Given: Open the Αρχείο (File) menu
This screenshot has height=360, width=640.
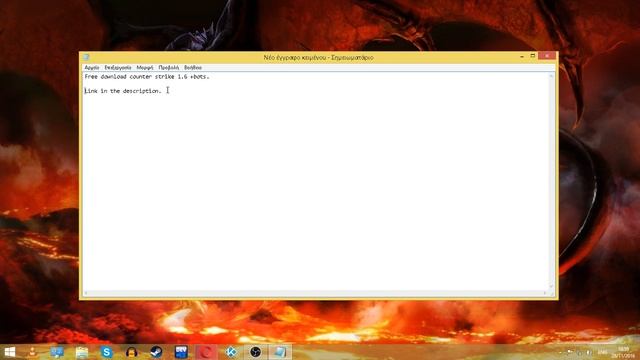Looking at the screenshot, I should 92,67.
